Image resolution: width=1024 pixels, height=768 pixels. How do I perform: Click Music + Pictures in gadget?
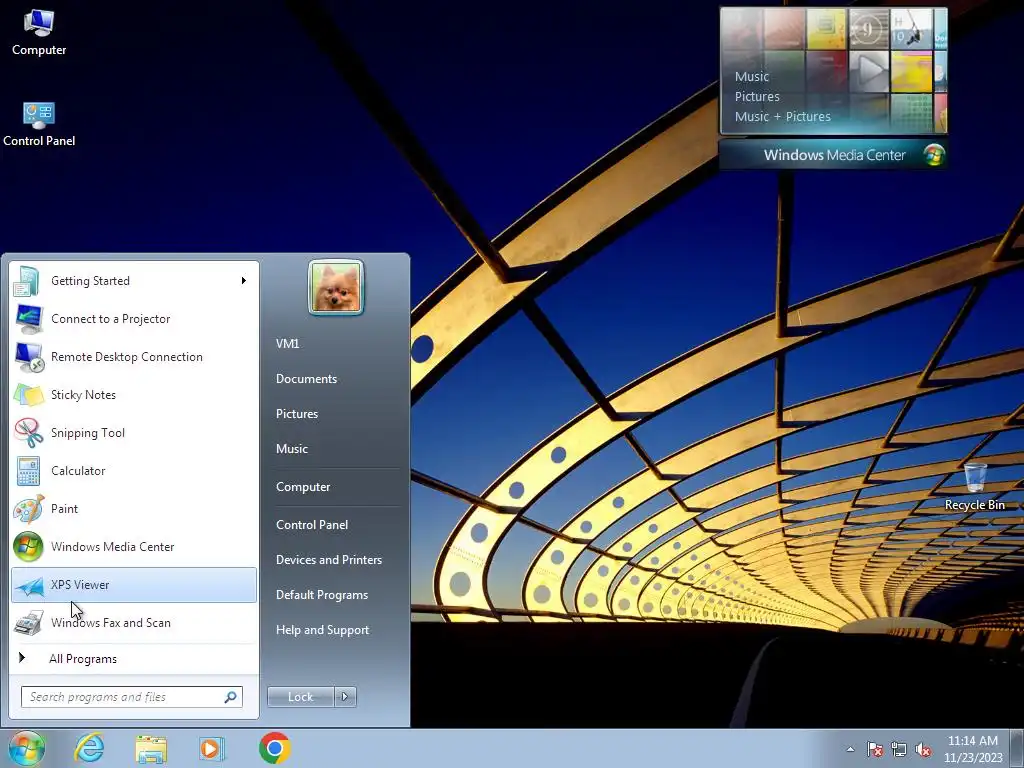point(782,117)
